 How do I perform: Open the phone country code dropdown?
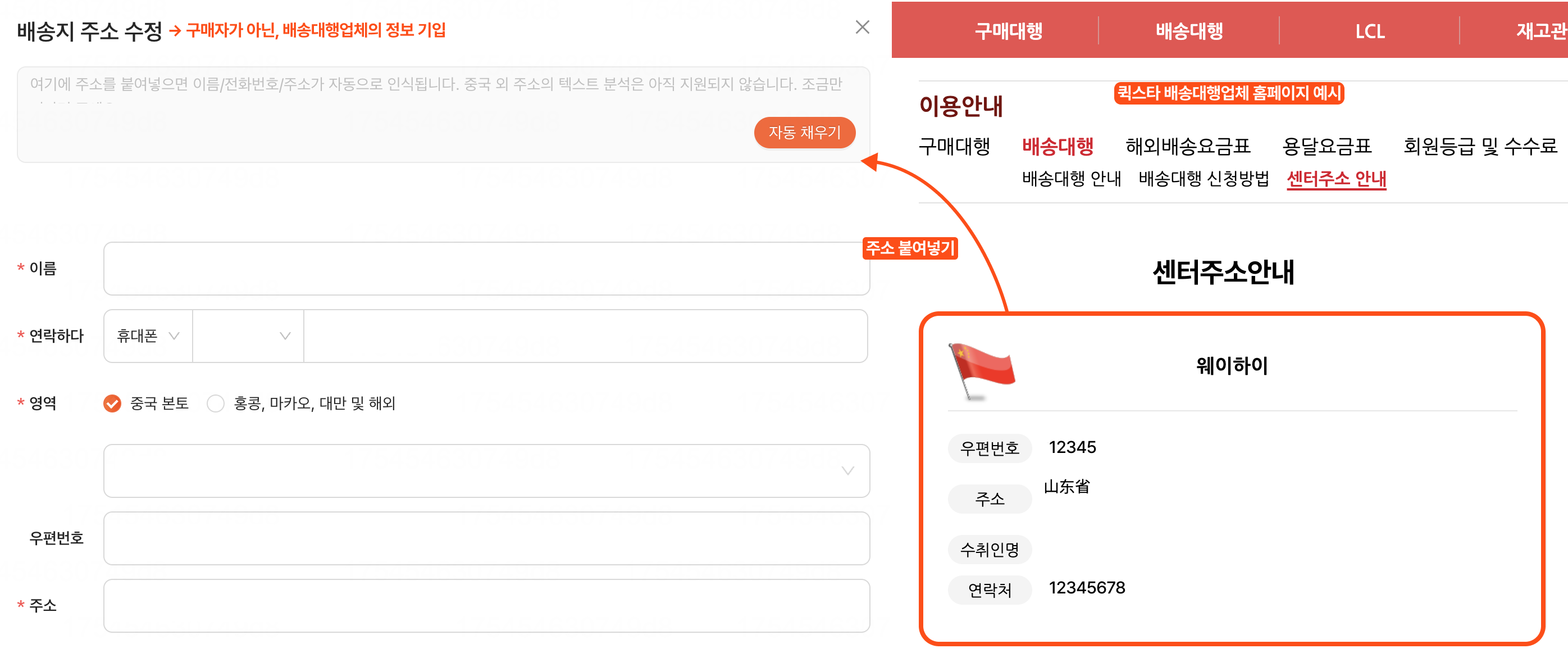pos(247,335)
